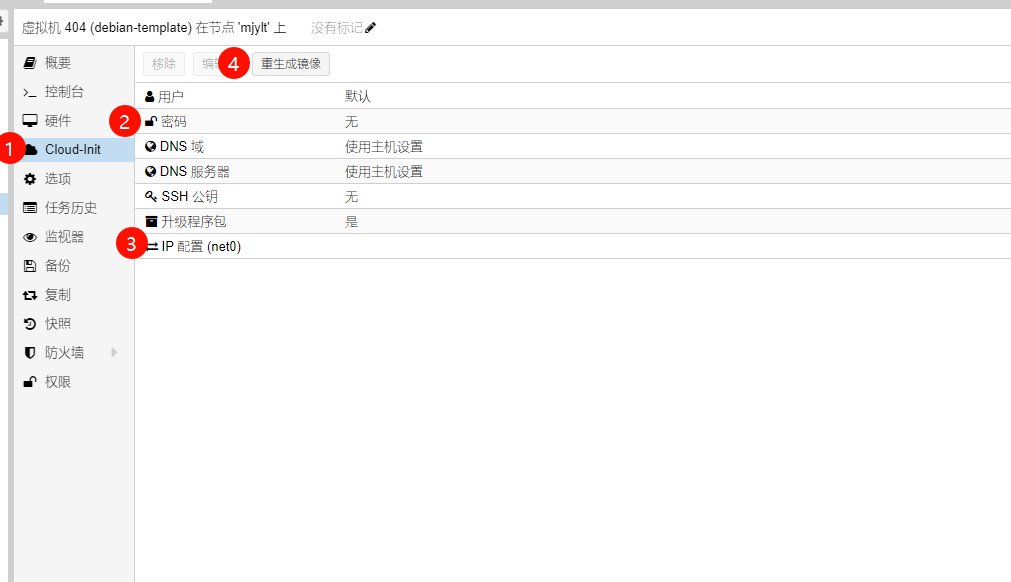
Task: Click the archive icon beside 升级程序包
Action: (x=152, y=221)
